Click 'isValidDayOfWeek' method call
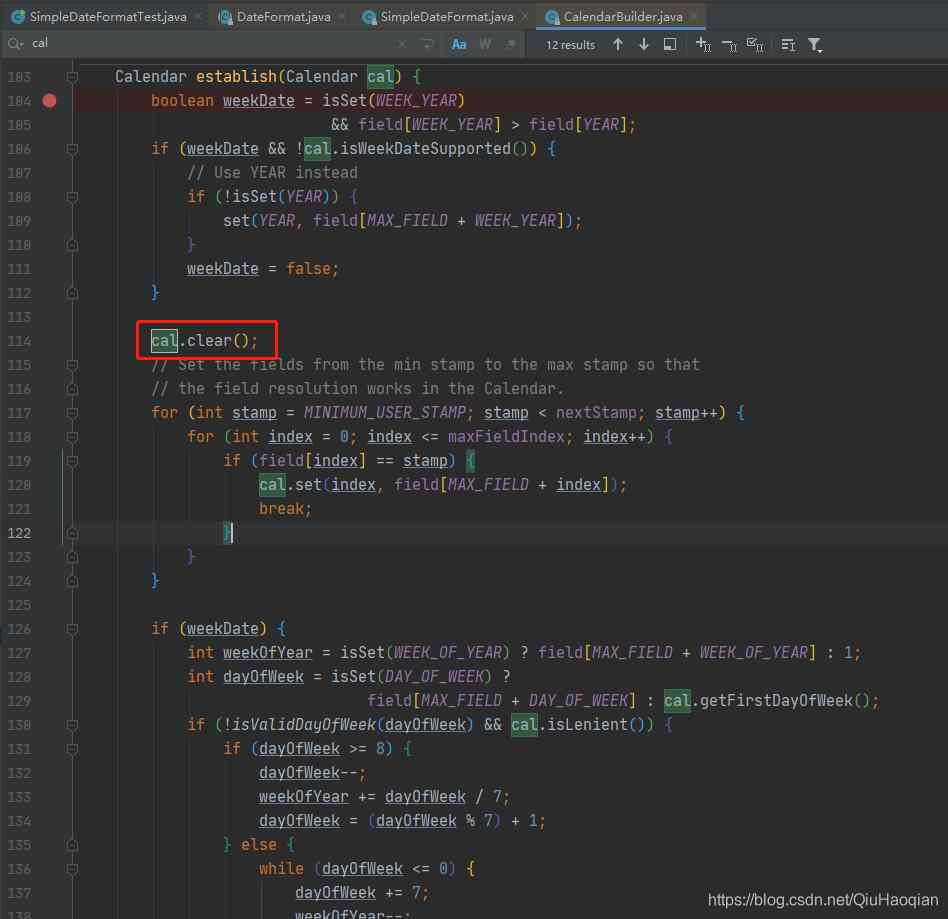Viewport: 948px width, 919px height. [x=304, y=725]
